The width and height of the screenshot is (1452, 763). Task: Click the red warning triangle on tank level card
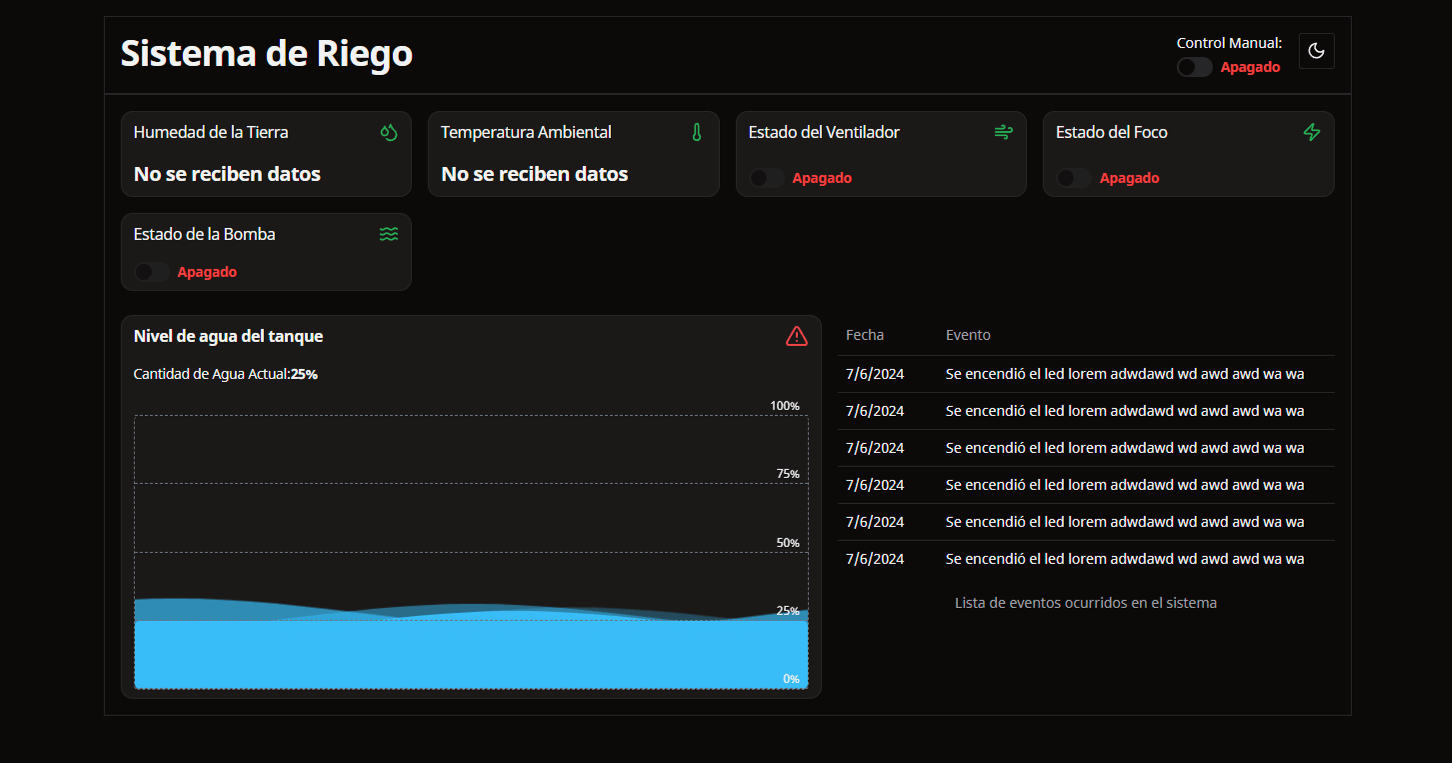tap(796, 336)
